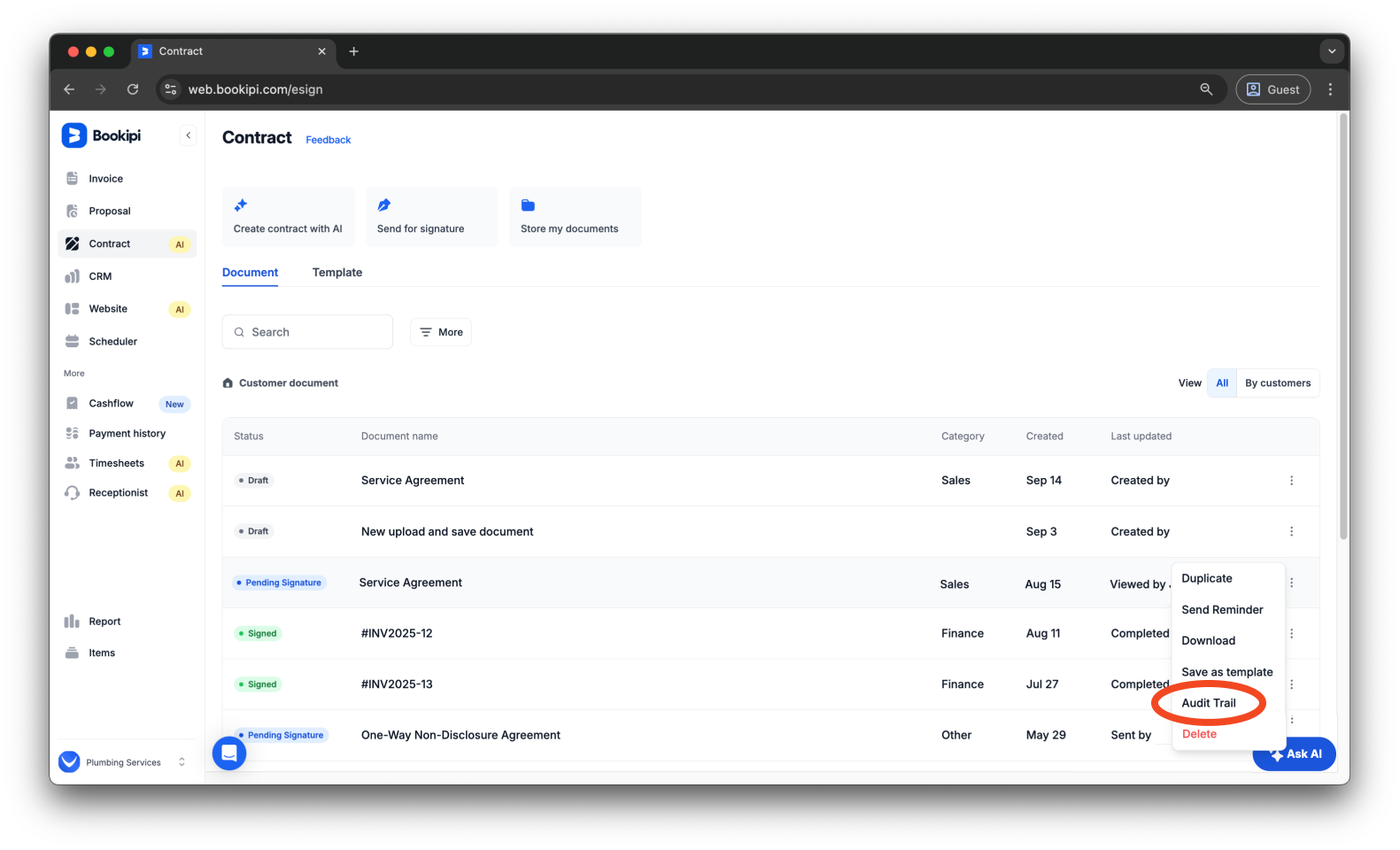
Task: Open Report in the sidebar
Action: click(104, 622)
